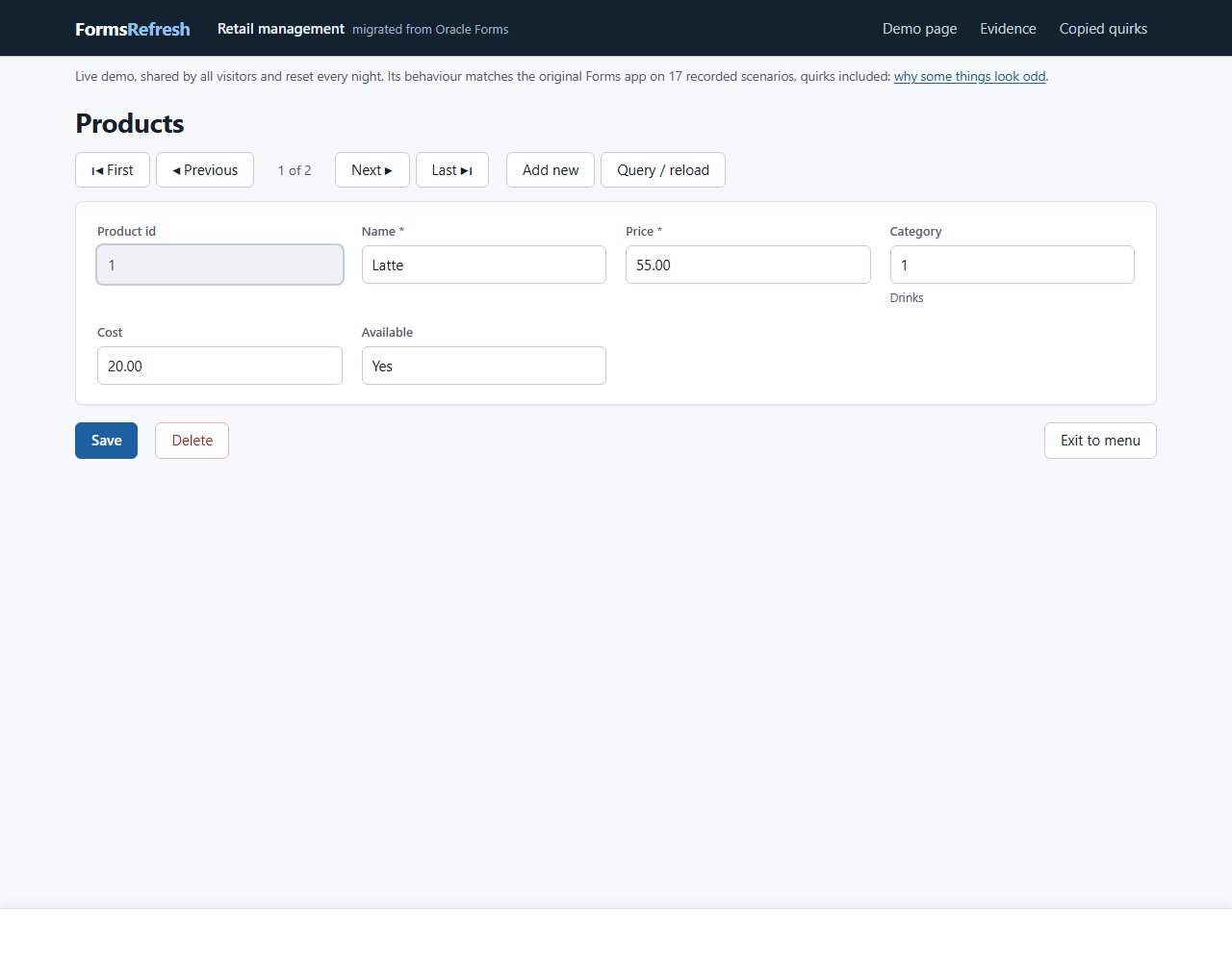This screenshot has width=1232, height=962.
Task: Click the 'Cost' field label
Action: point(110,333)
